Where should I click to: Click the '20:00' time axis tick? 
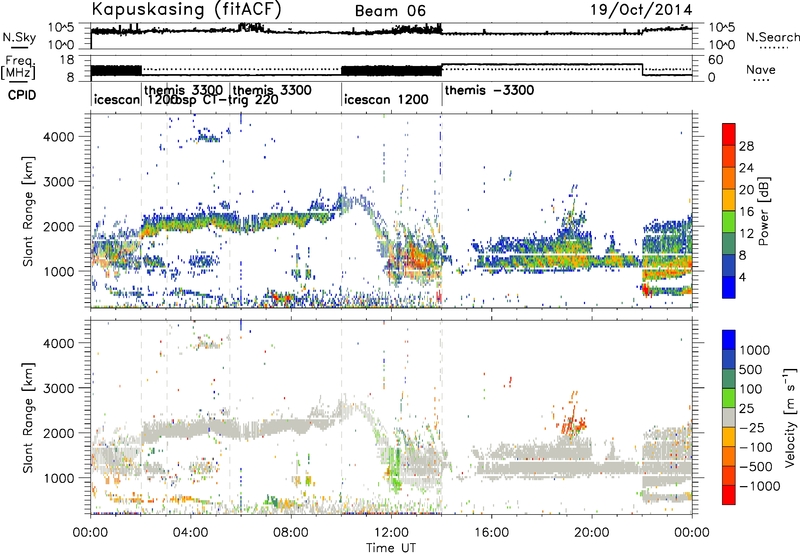pyautogui.click(x=592, y=533)
